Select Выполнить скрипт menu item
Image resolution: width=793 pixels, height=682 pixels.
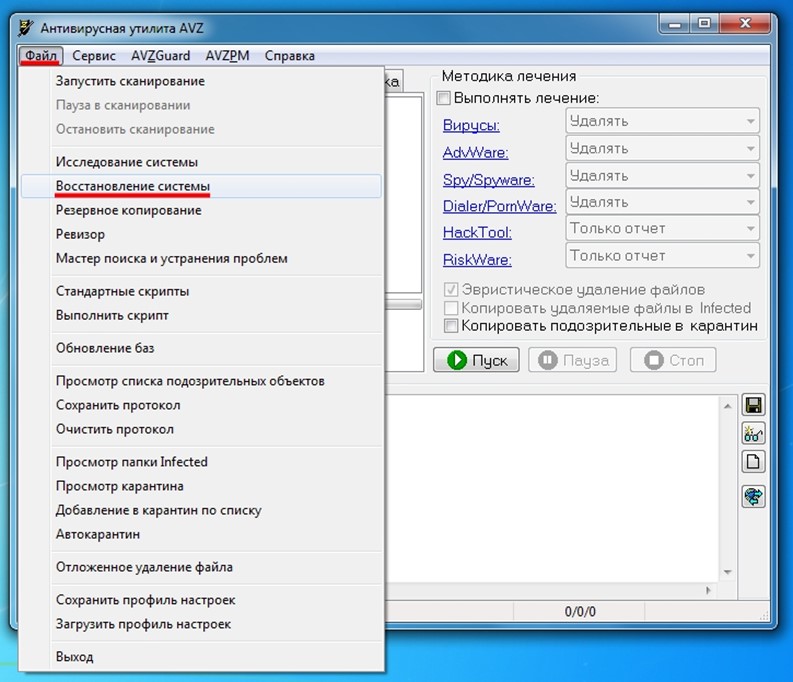point(201,315)
